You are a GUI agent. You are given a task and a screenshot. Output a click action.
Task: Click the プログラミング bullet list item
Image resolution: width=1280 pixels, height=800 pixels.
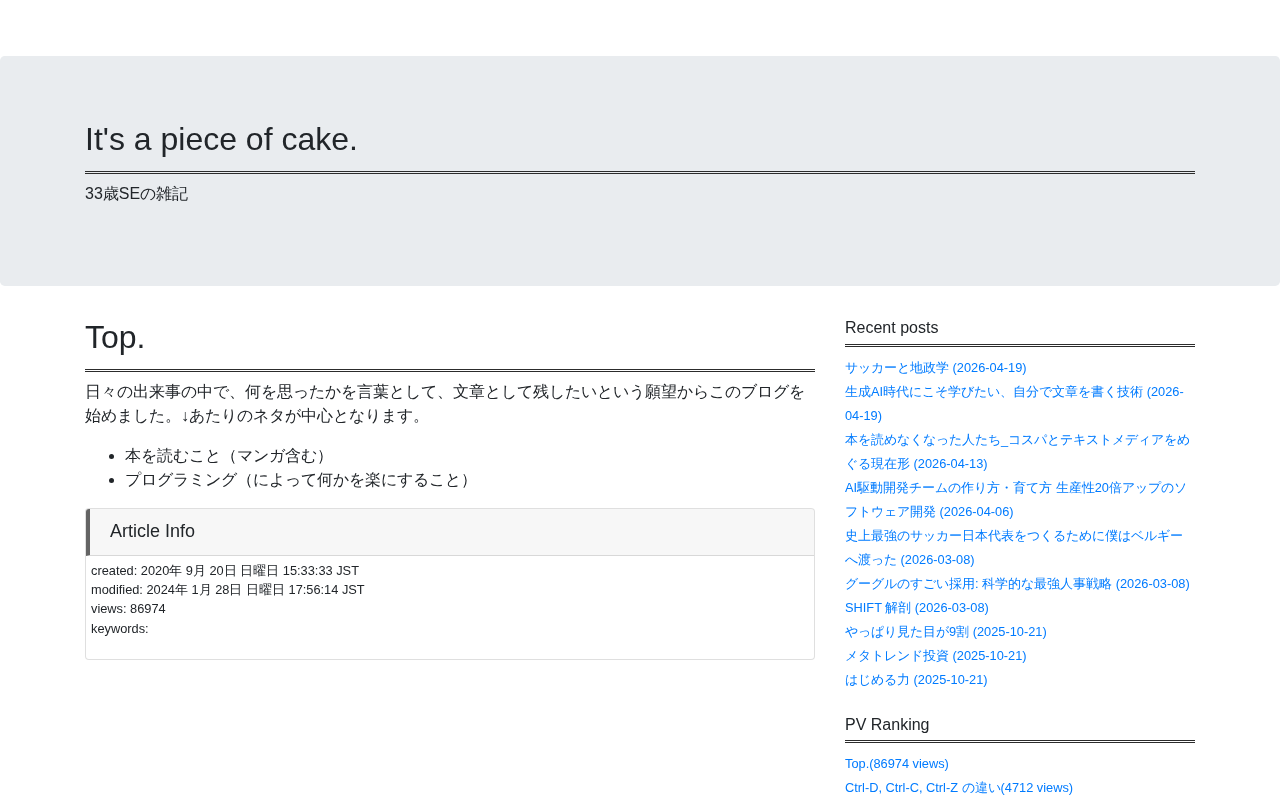[x=300, y=480]
